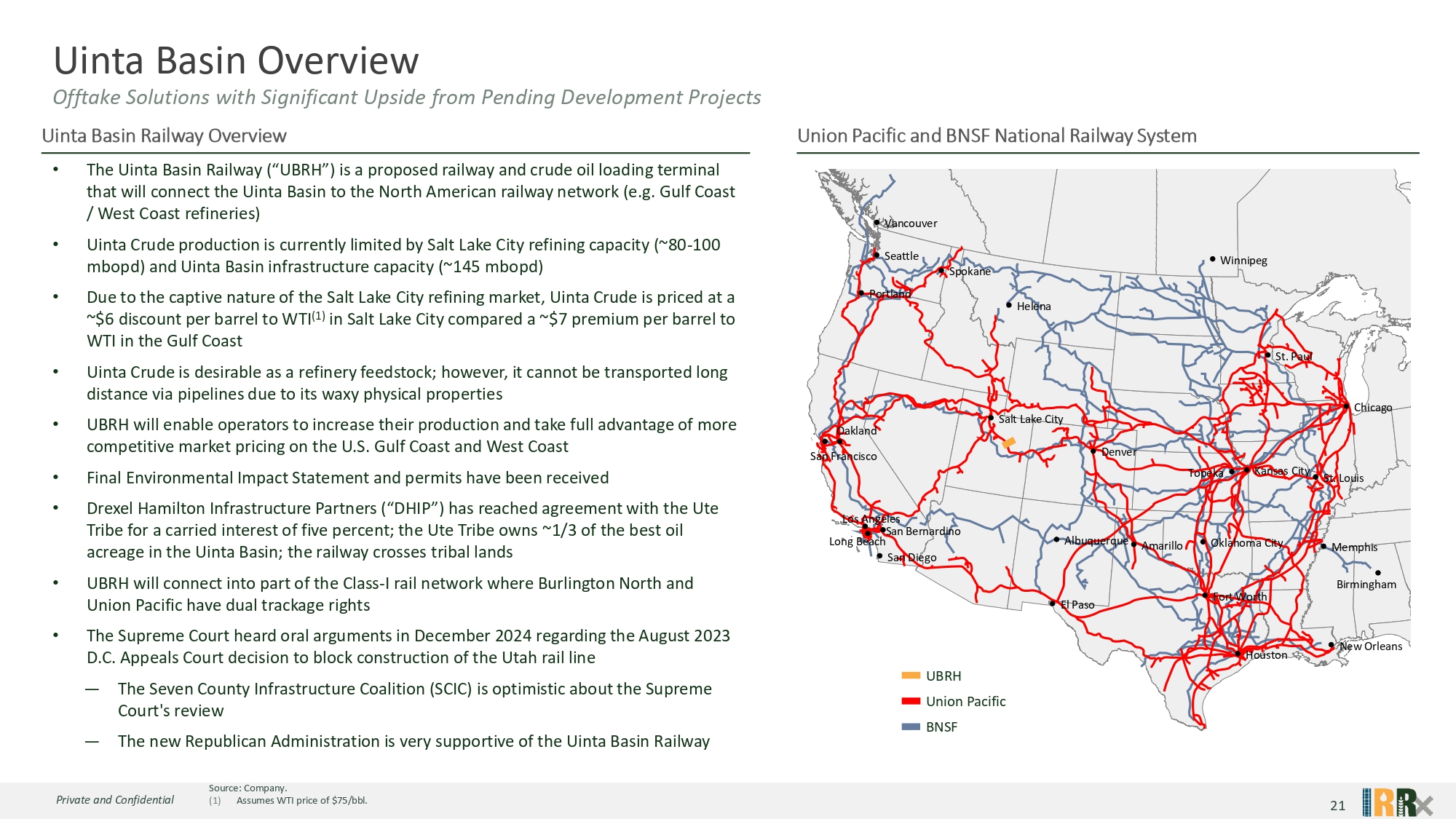Click the Kansas City map label

pos(1282,471)
